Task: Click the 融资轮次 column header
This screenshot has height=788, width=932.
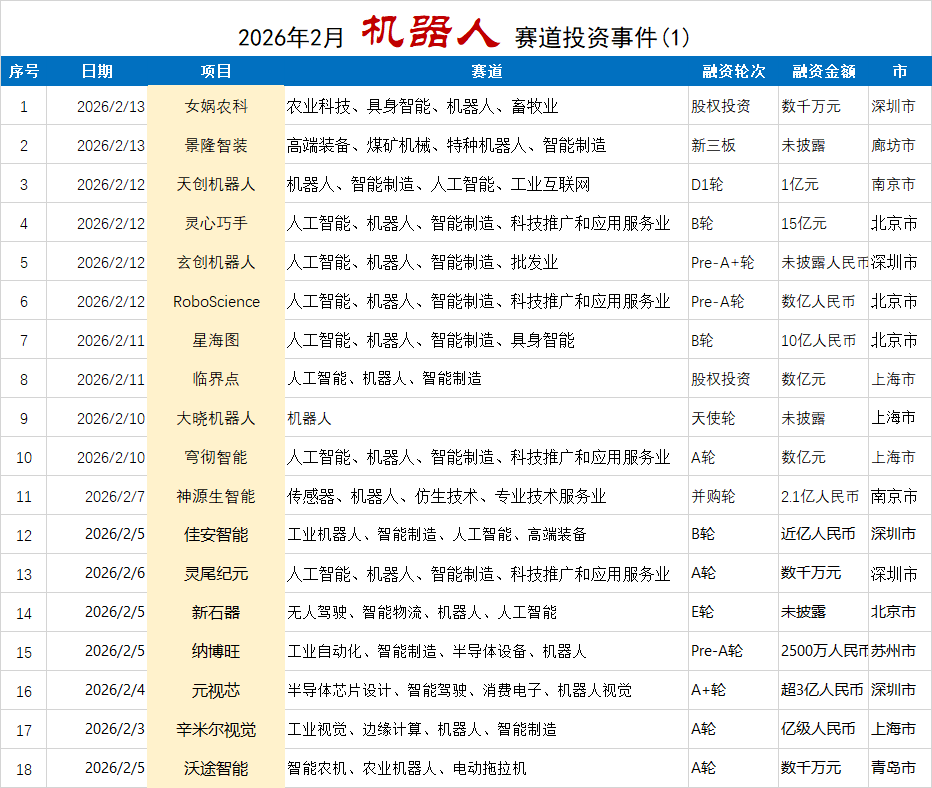Action: 733,71
